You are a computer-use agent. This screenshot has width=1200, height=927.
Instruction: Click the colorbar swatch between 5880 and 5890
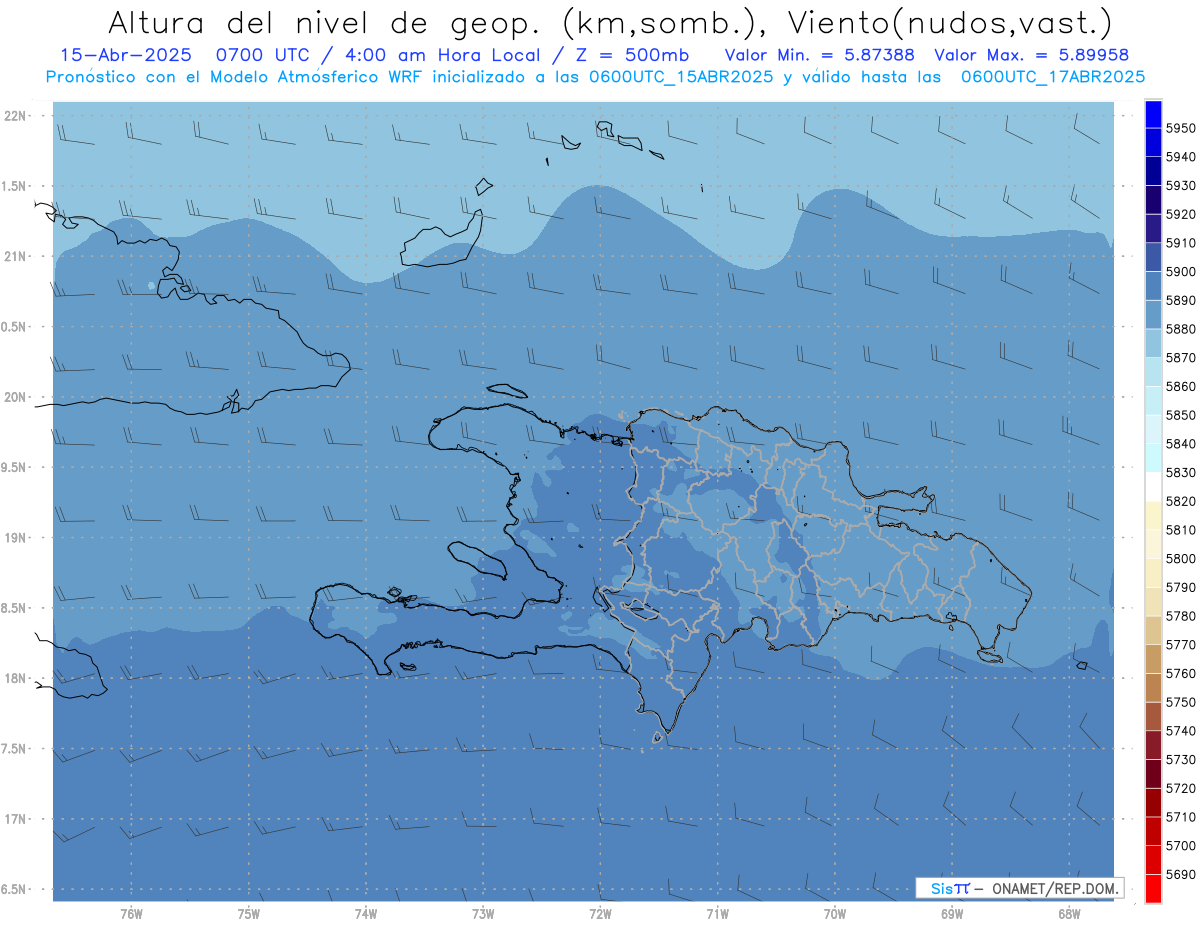pos(1153,314)
